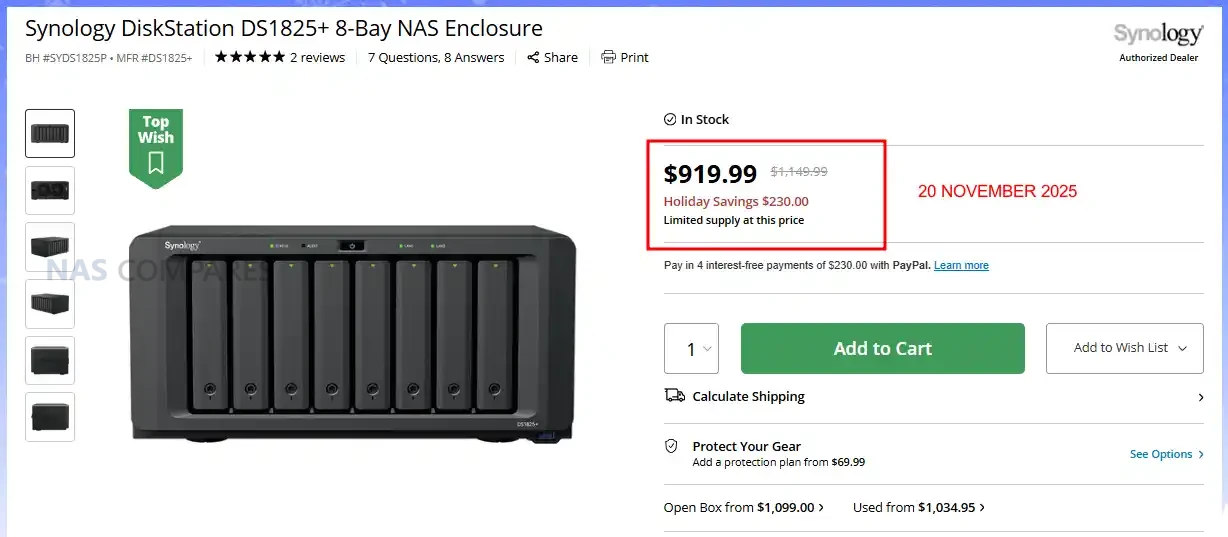Click the Calculate Shipping truck icon
Screen dimensions: 1228x537
(x=675, y=396)
